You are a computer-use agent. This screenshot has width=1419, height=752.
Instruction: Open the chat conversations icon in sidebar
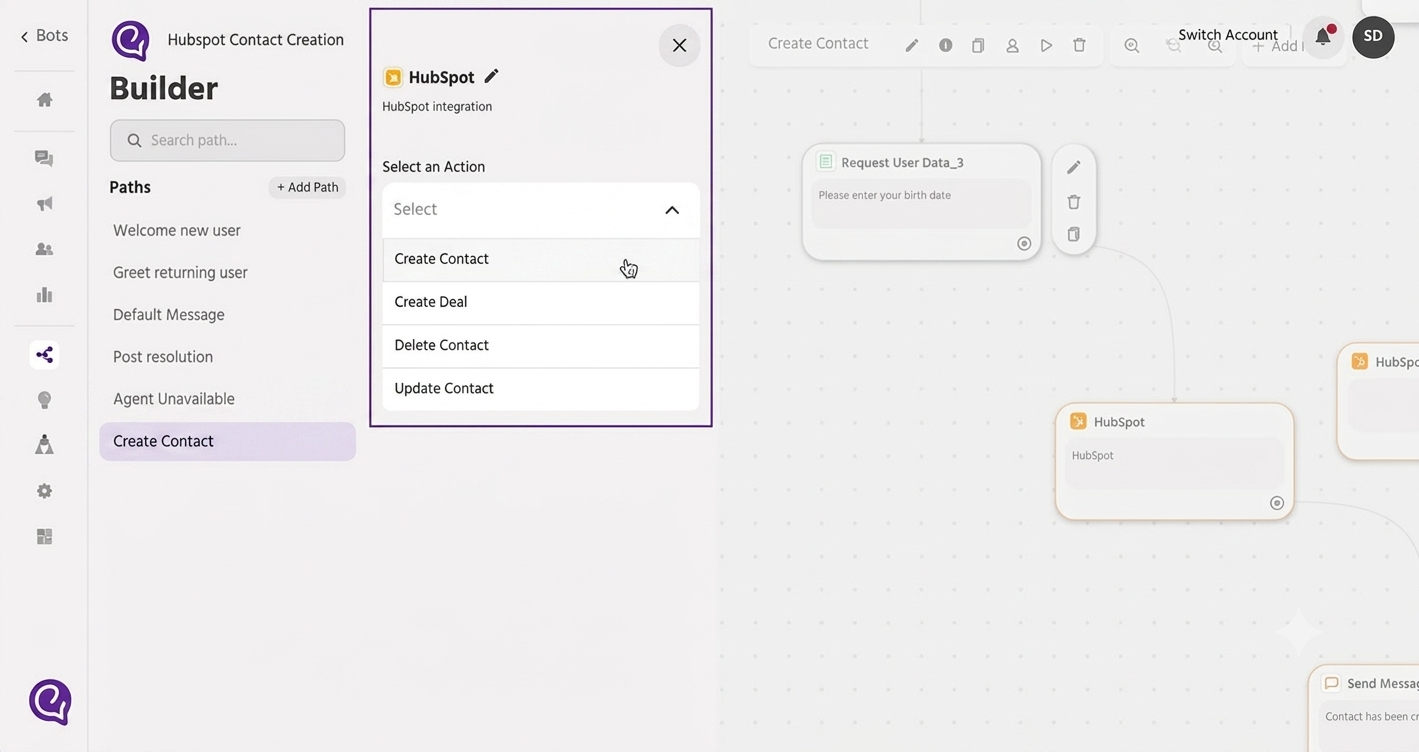tap(44, 158)
